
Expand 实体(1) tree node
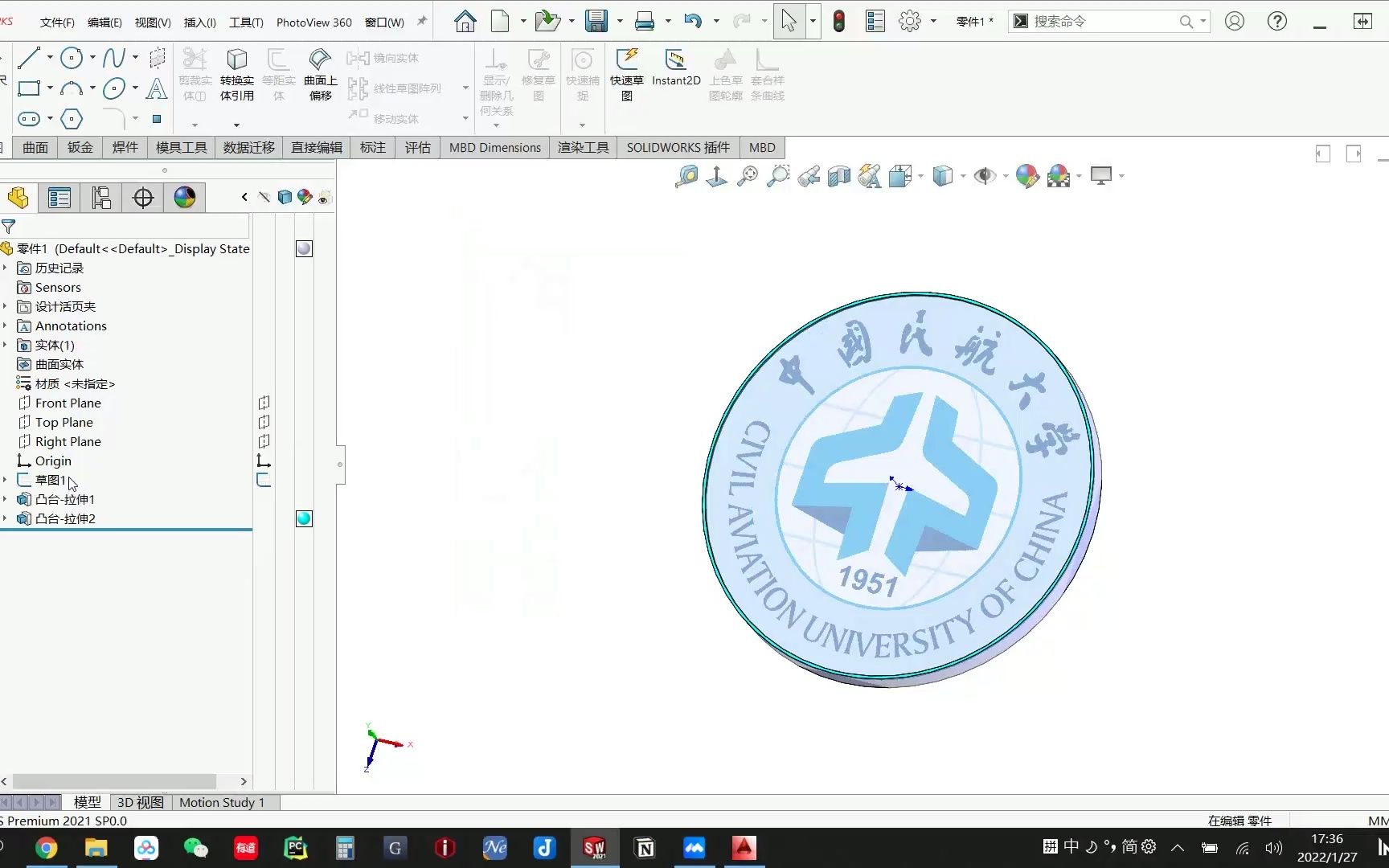coord(5,345)
